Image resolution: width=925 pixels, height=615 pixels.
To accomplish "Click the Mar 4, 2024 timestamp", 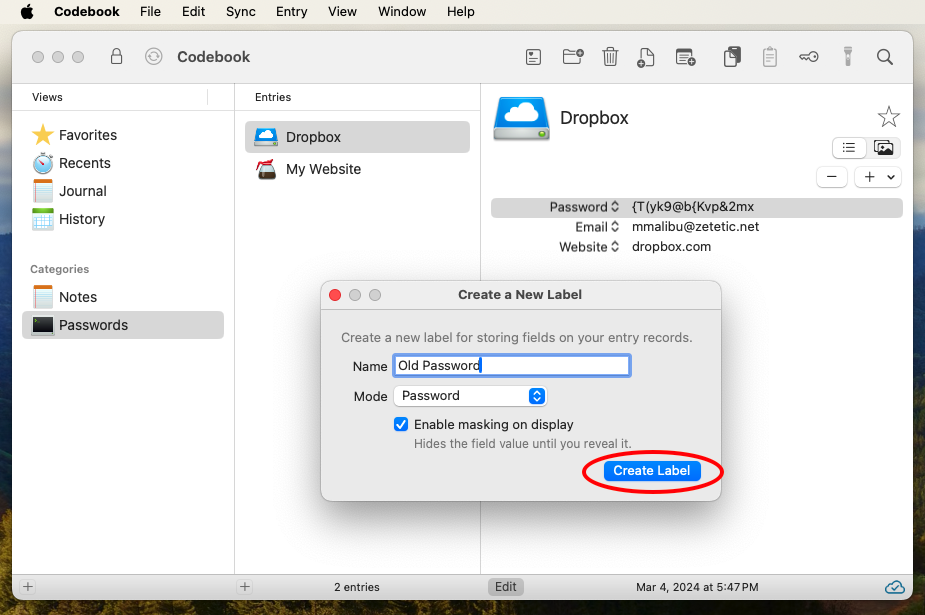I will click(697, 587).
